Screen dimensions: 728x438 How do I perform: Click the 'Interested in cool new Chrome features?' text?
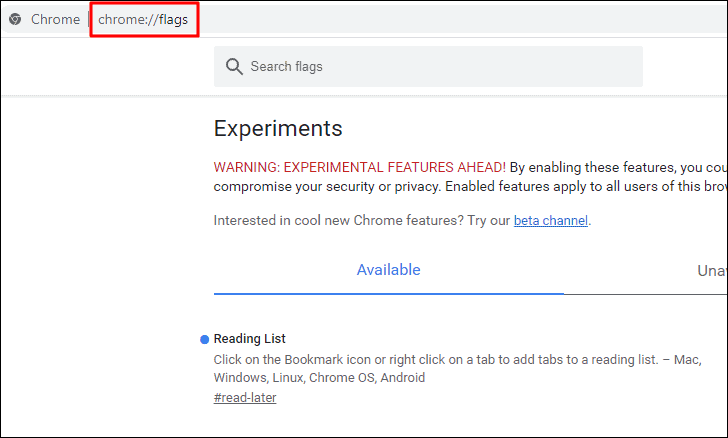click(338, 220)
